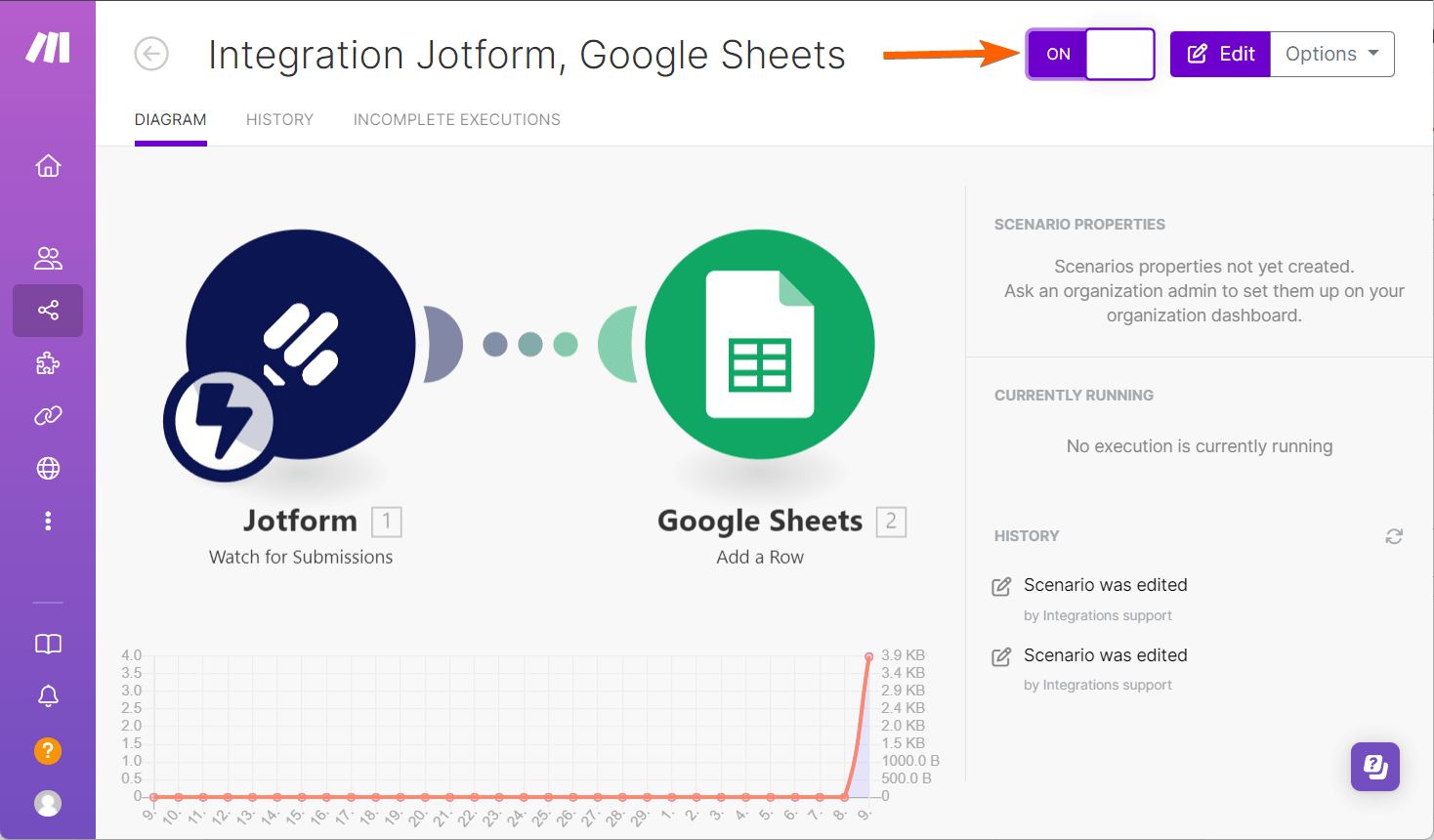Switch to the Diagram tab

click(x=171, y=119)
